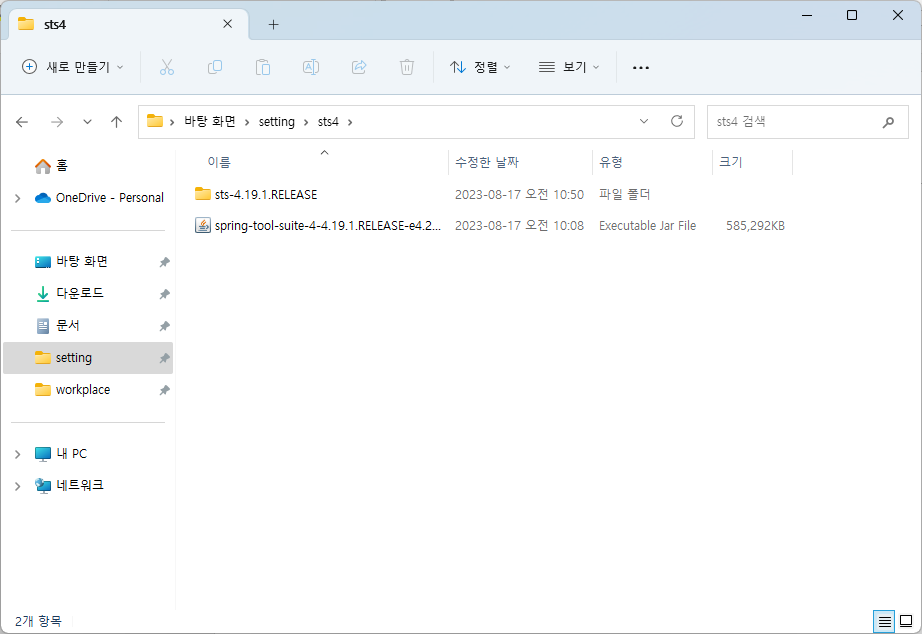Select the sts-4.19.1.RELEASE folder icon
922x634 pixels.
pos(203,193)
